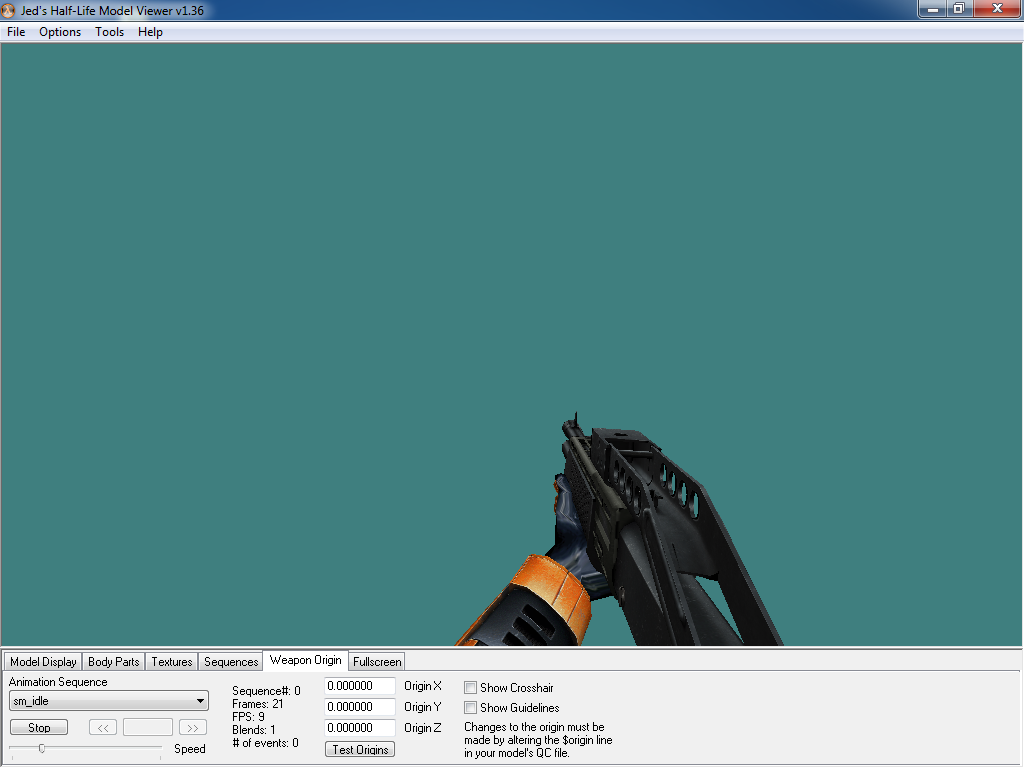This screenshot has width=1024, height=768.
Task: Restore down the Model Viewer window
Action: (x=959, y=9)
